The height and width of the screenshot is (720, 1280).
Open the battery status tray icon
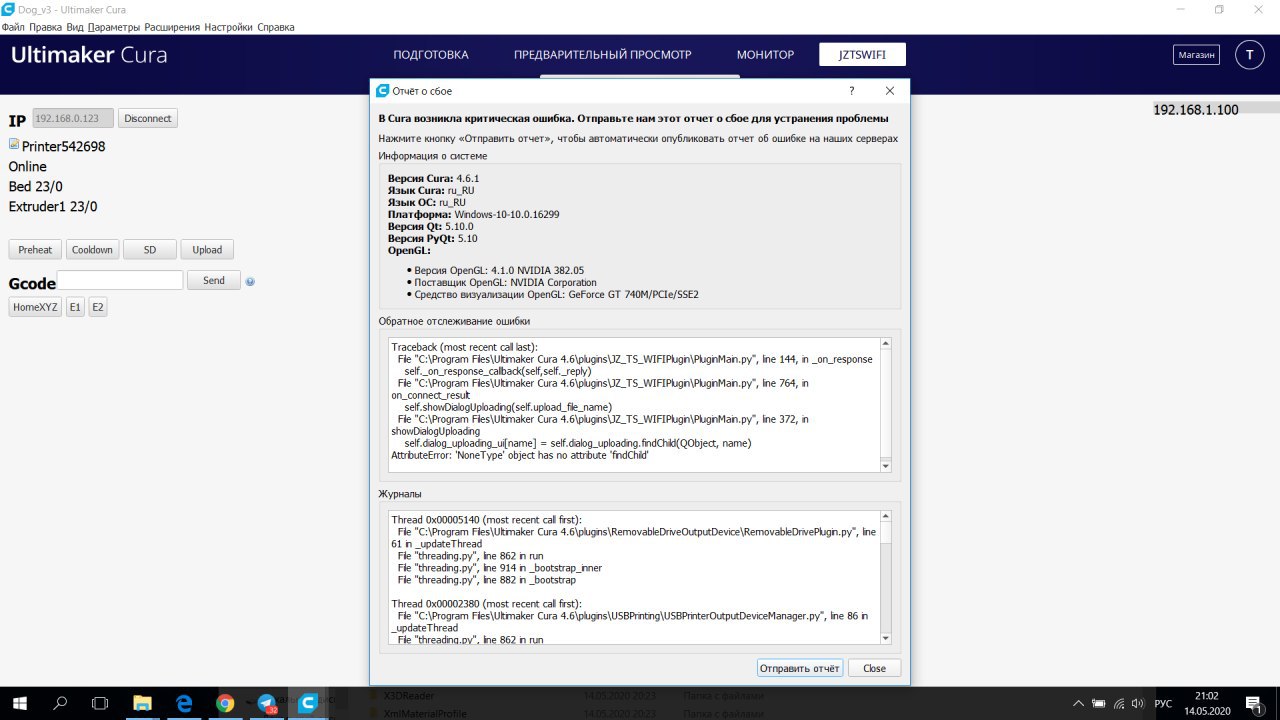coord(1099,704)
